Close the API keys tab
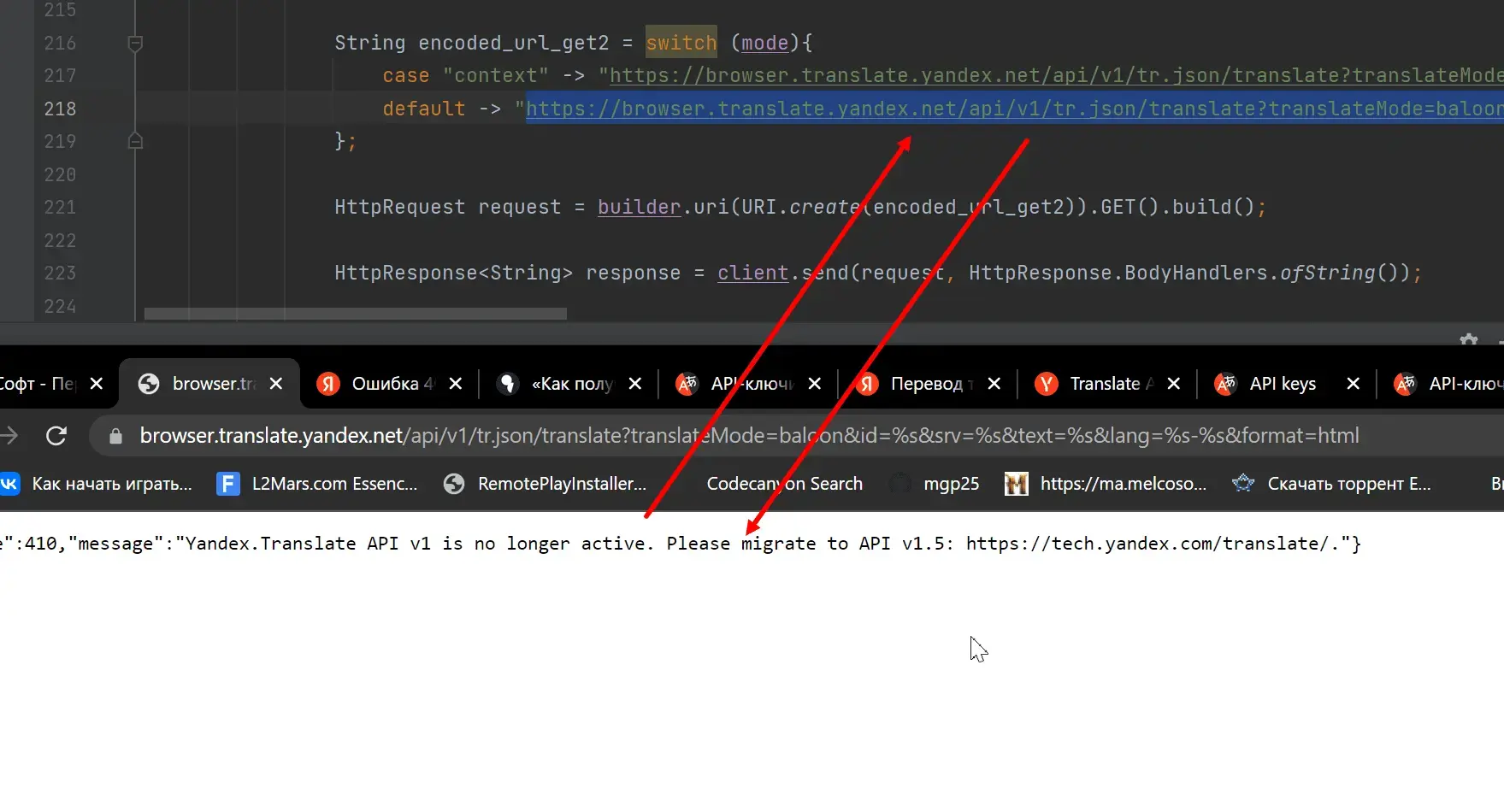Image resolution: width=1504 pixels, height=812 pixels. pos(1354,384)
